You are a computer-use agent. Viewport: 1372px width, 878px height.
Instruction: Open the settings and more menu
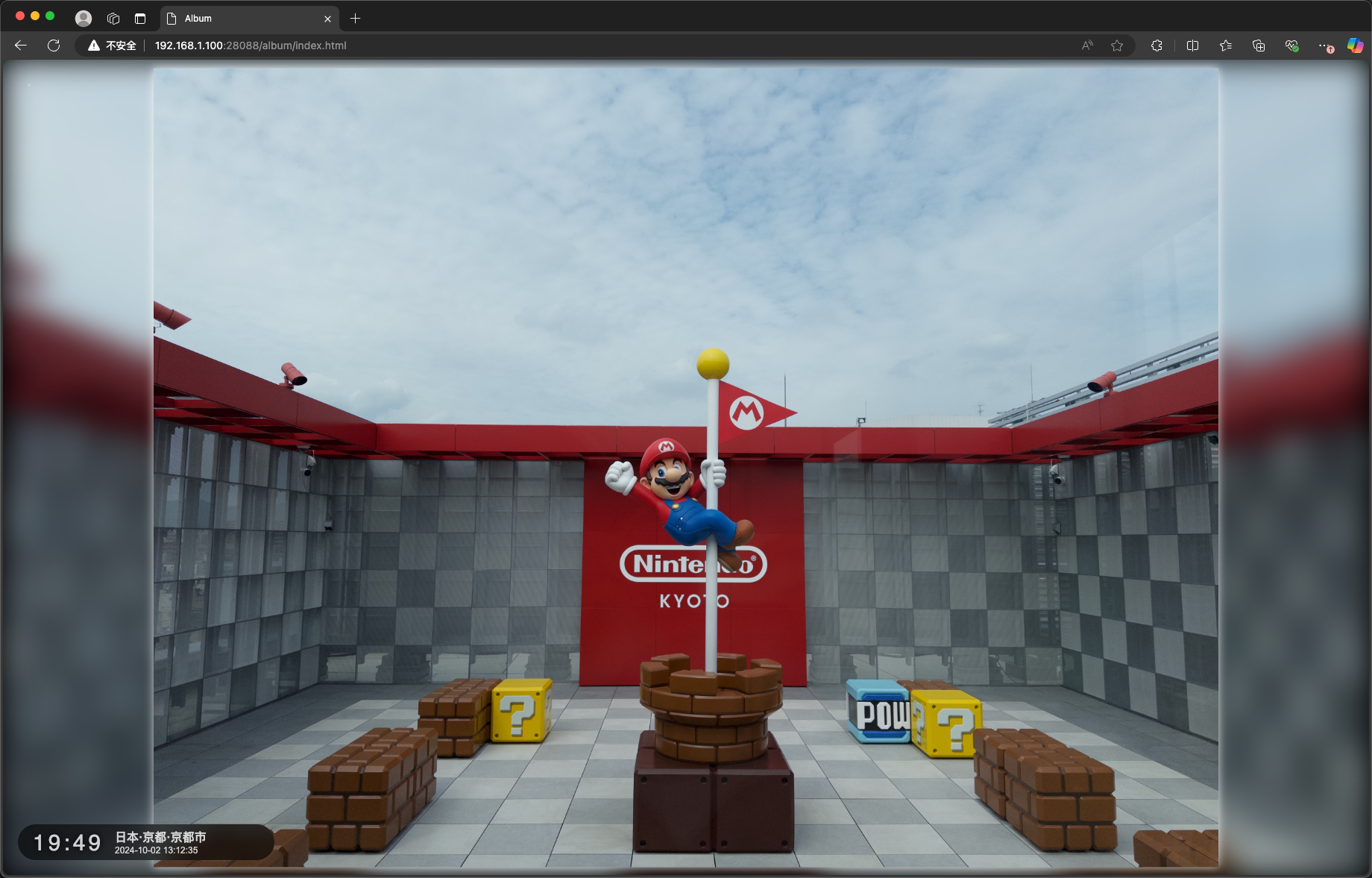pos(1325,46)
